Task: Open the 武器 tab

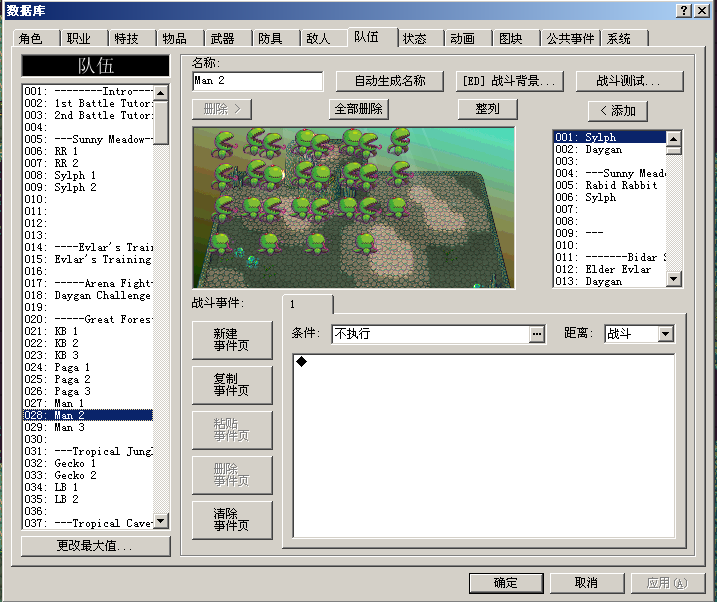Action: pyautogui.click(x=228, y=38)
